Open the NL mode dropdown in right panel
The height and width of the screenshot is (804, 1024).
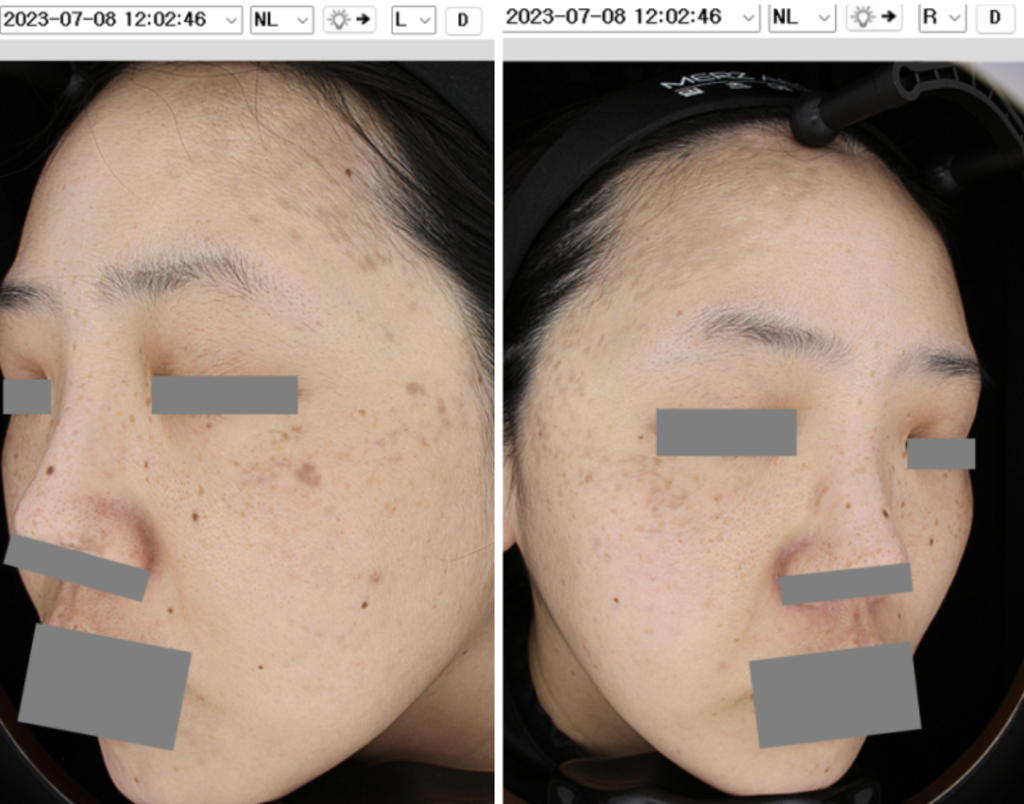click(802, 18)
